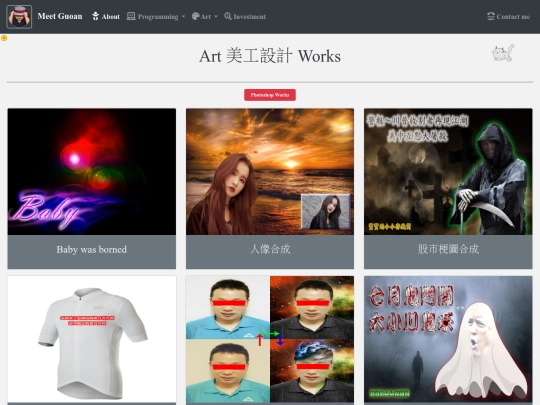The image size is (540, 405).
Task: Open the white cycling jersey image
Action: coord(92,339)
